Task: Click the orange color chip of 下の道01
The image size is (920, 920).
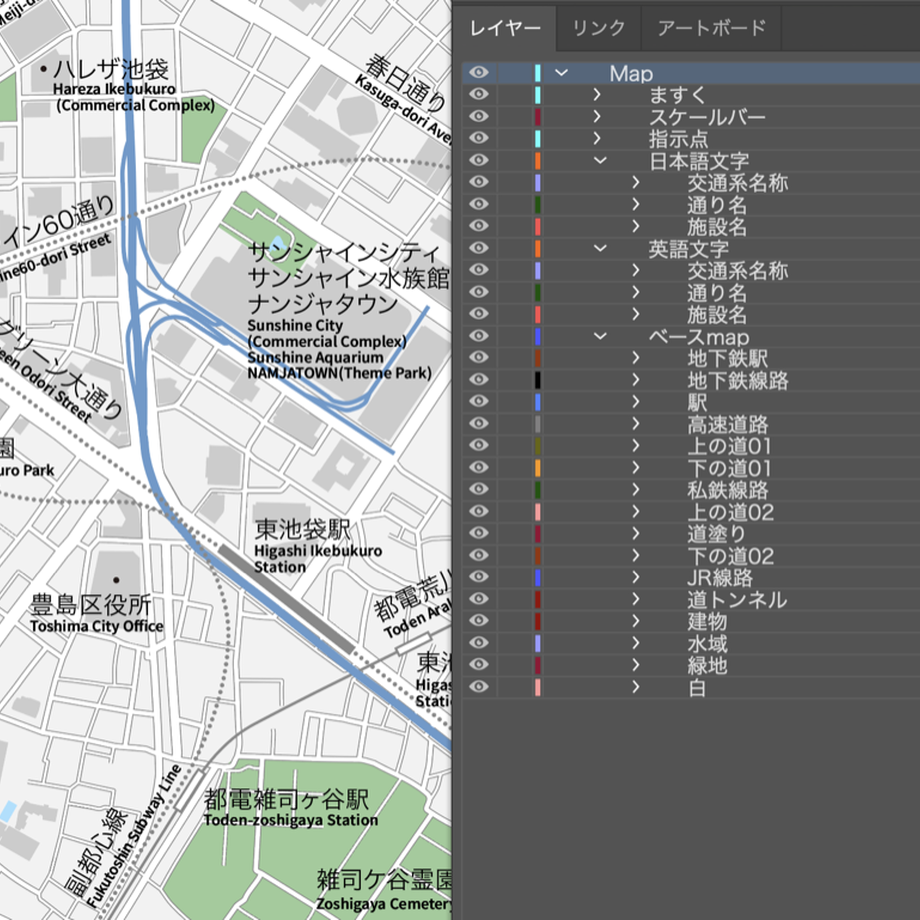Action: (x=537, y=468)
